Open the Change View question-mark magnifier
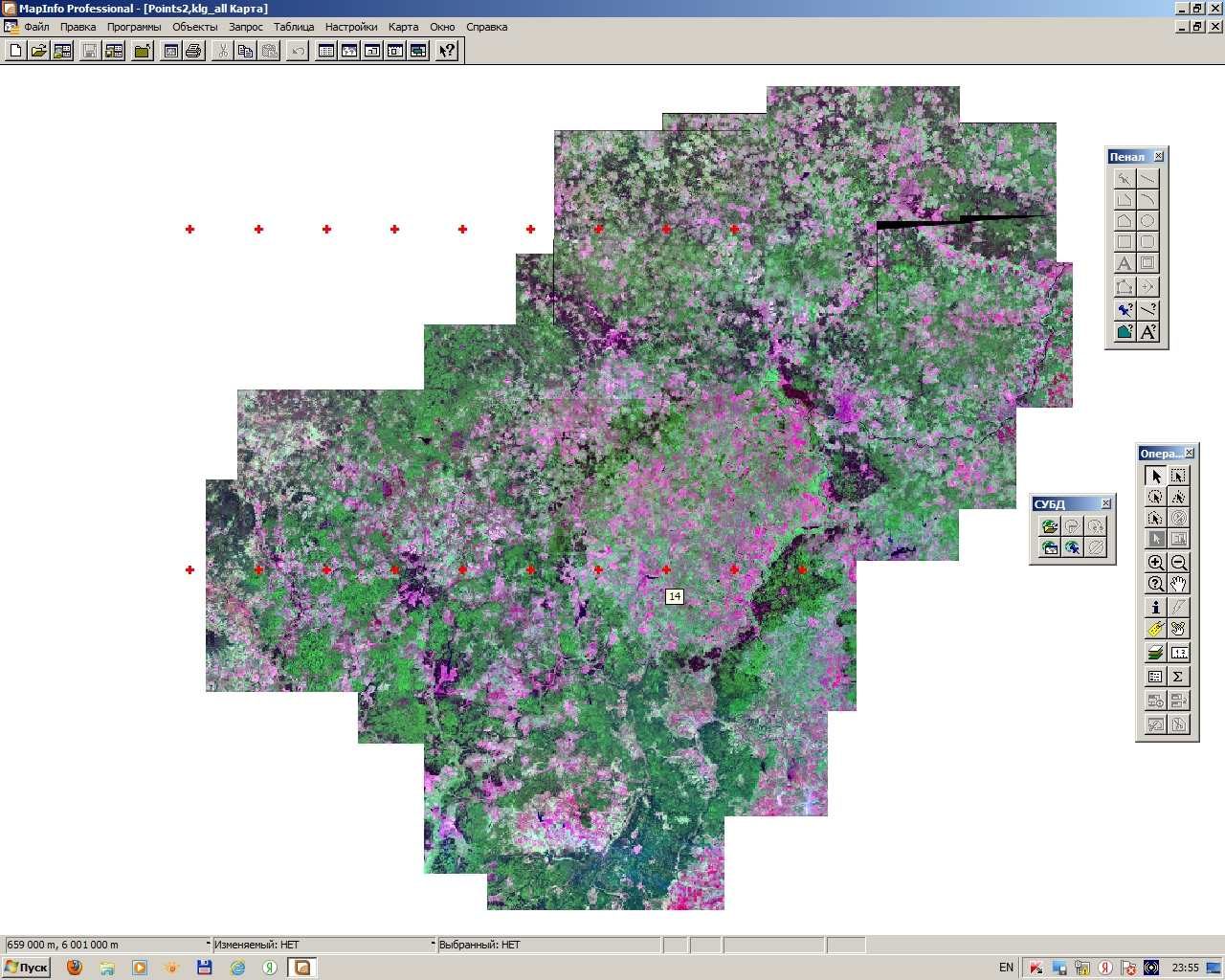 tap(1155, 584)
